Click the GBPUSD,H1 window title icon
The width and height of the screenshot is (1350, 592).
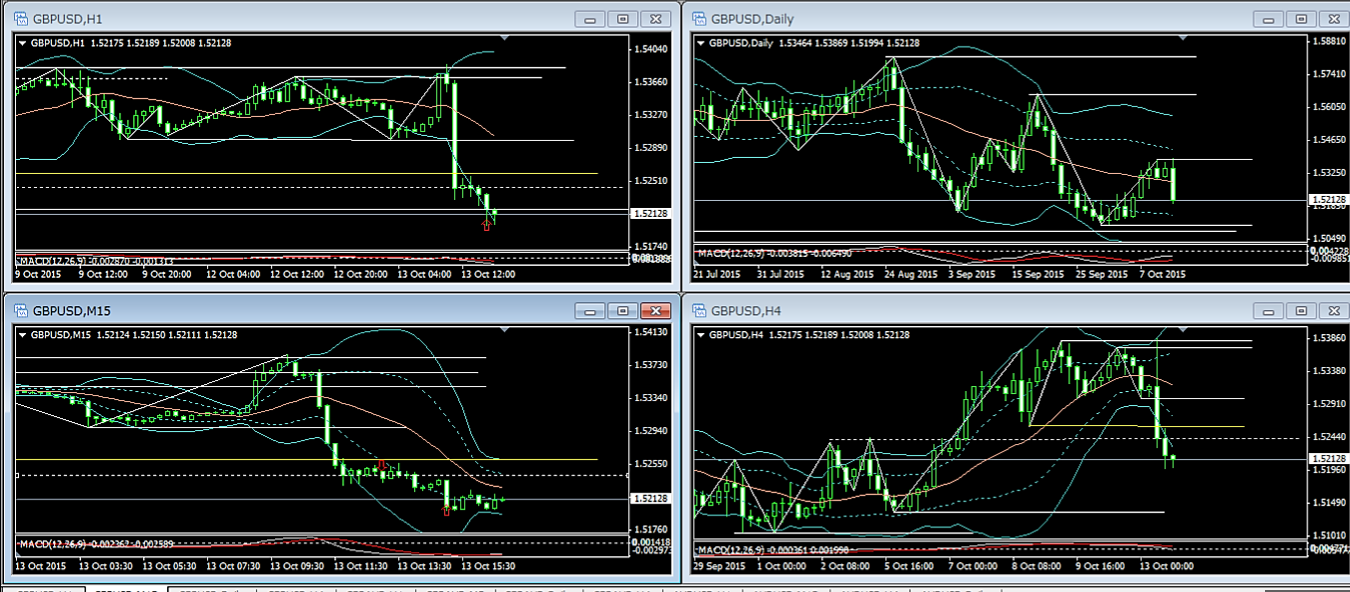[x=20, y=19]
